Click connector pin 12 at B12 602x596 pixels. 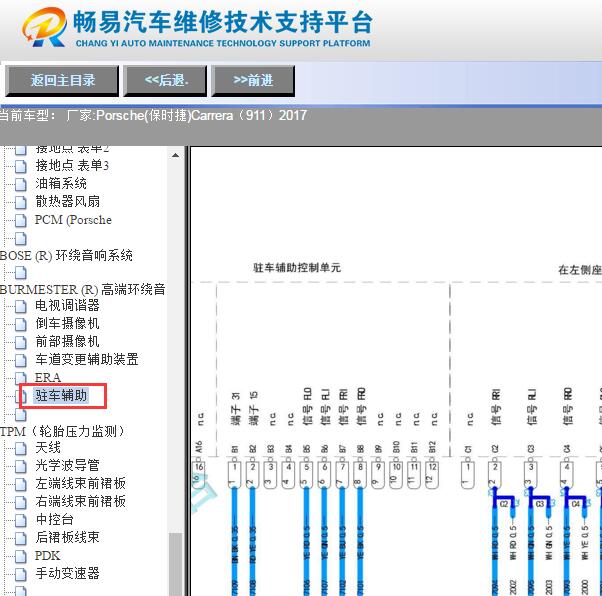pos(432,475)
